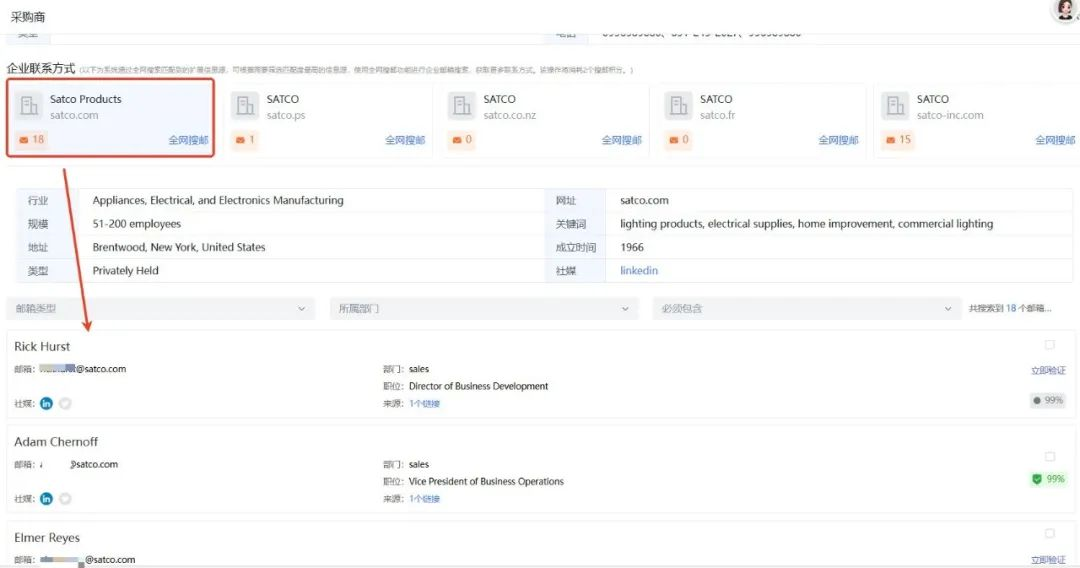
Task: Click Vice President of Business Operations title
Action: point(486,481)
